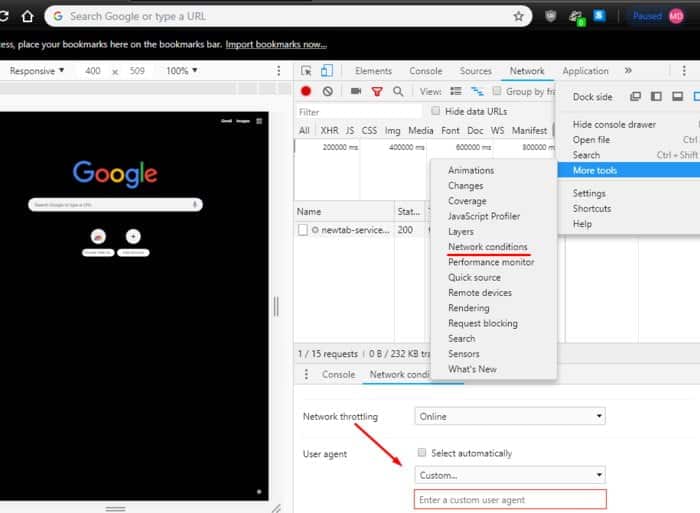
Task: Click the custom user agent input field
Action: pos(510,500)
